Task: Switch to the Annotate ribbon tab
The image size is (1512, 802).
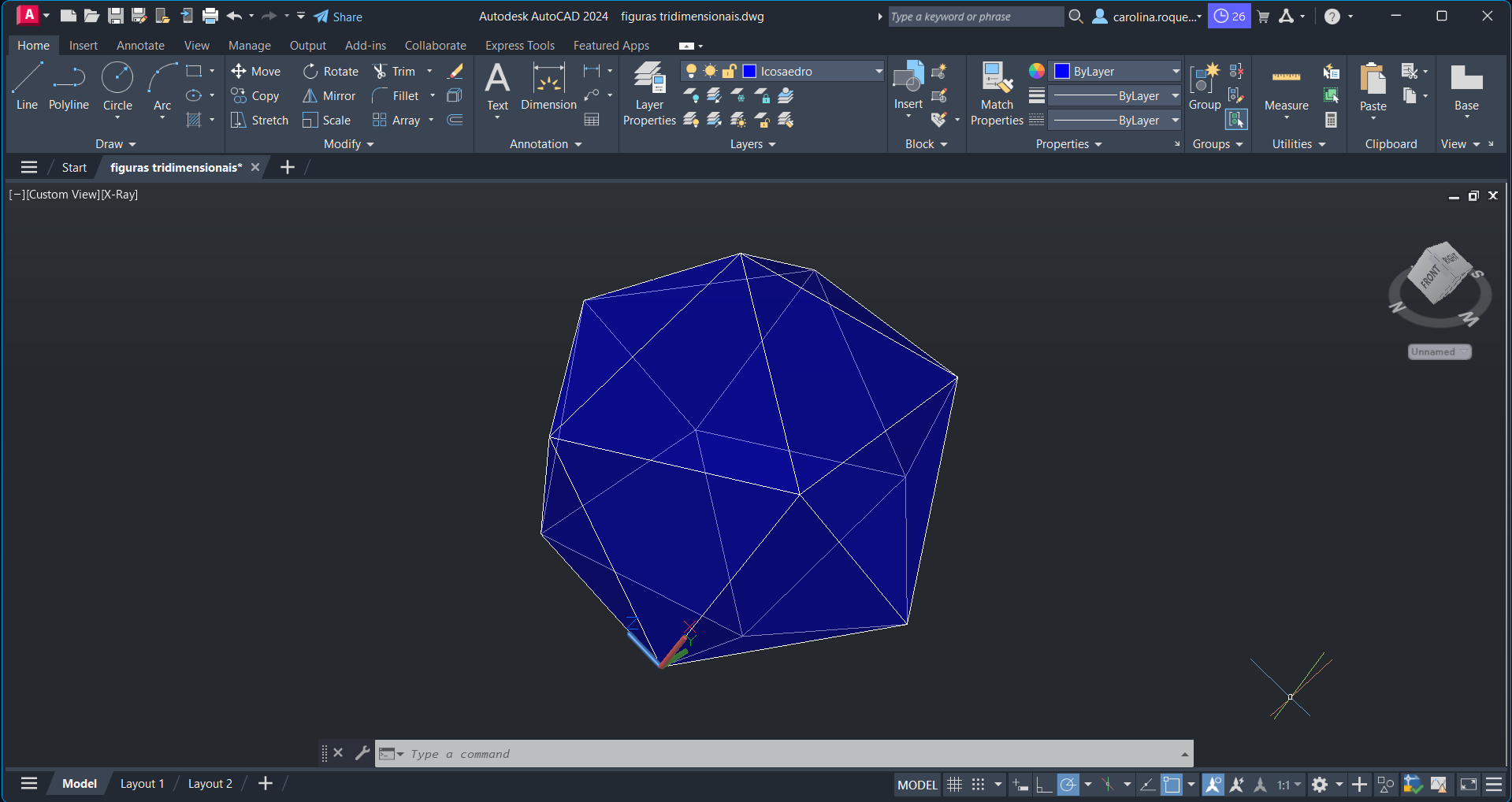Action: pyautogui.click(x=140, y=46)
